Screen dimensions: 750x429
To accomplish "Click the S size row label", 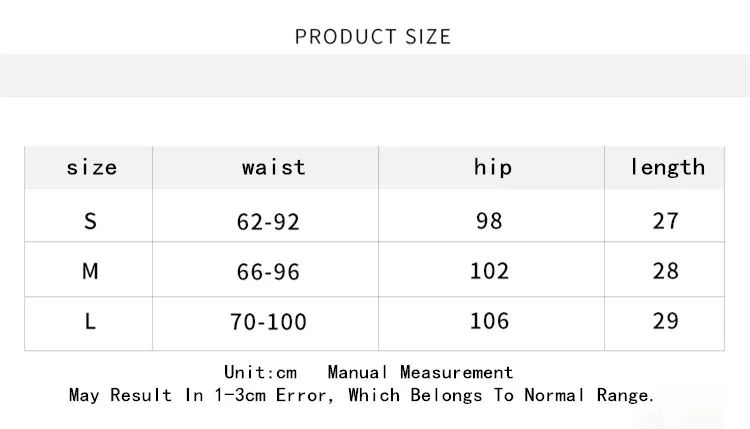I will pos(90,221).
